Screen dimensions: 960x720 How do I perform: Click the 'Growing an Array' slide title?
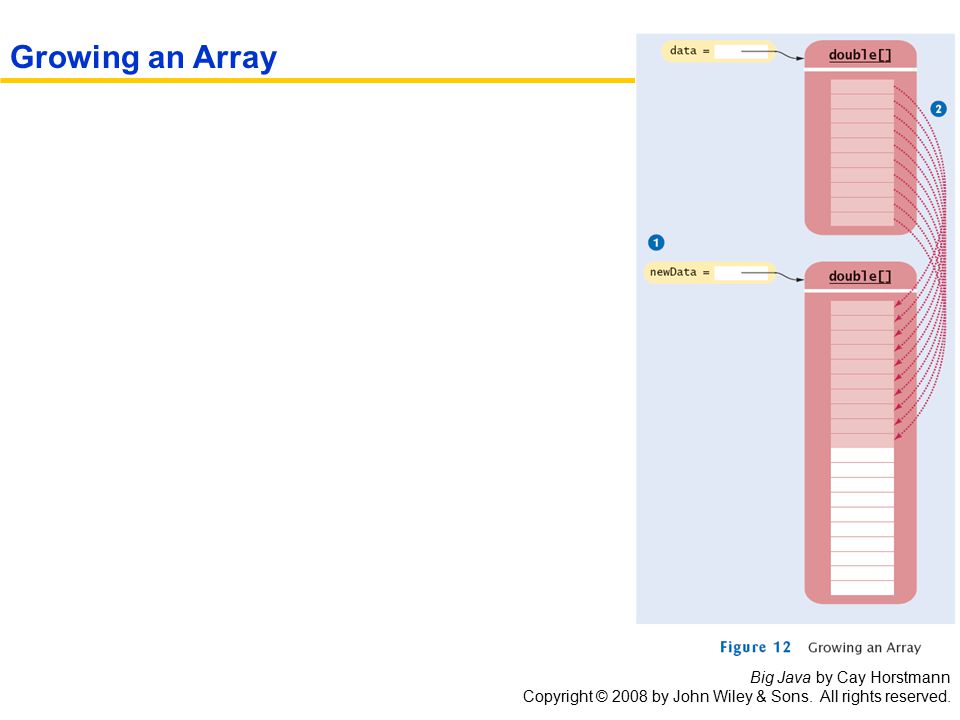click(144, 58)
